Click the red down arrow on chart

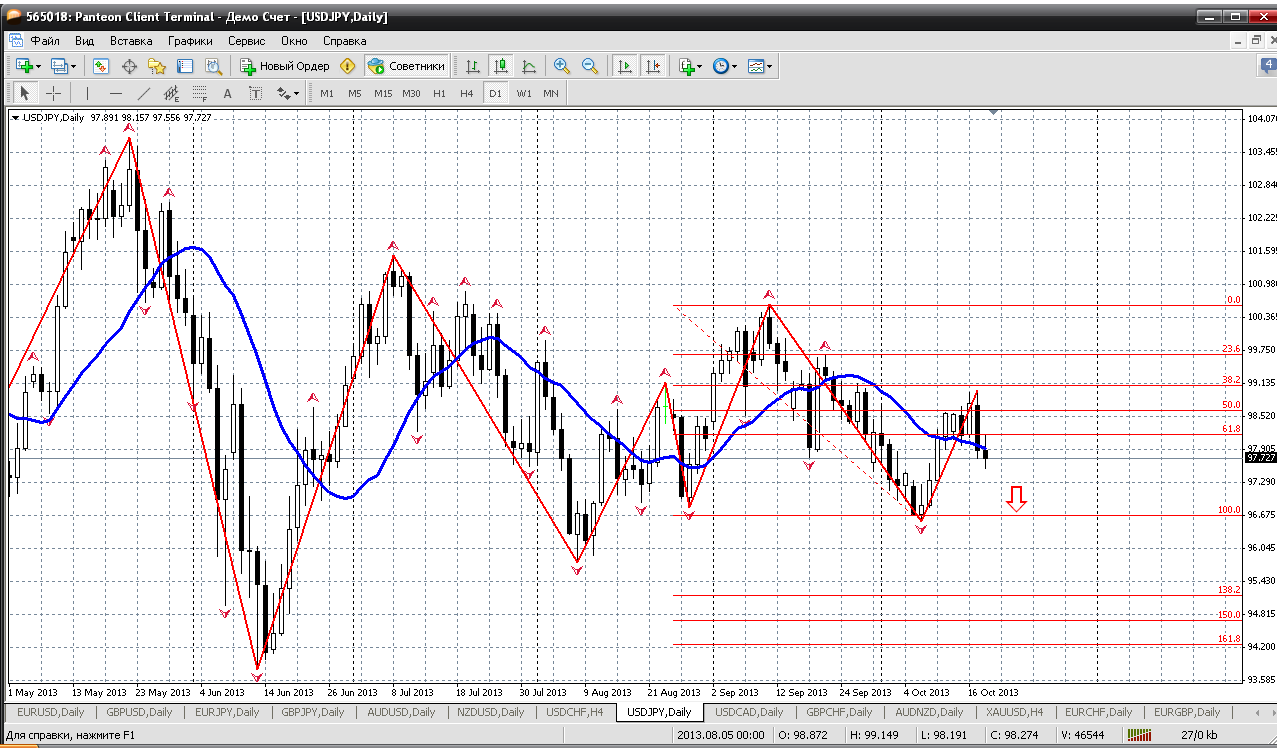point(1016,498)
